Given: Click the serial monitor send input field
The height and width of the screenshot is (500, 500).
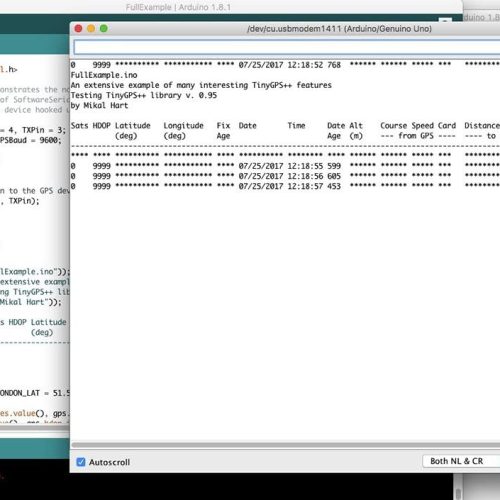Looking at the screenshot, I should coord(287,47).
